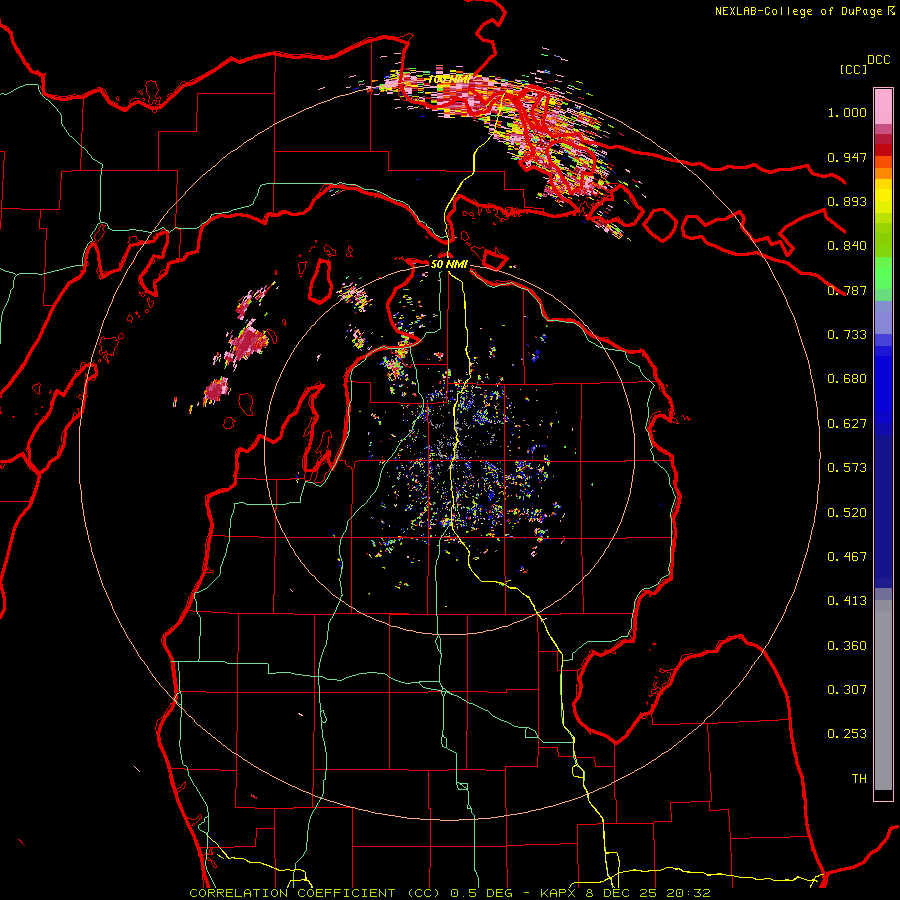
Task: Click the 0.840 scale value
Action: point(847,246)
